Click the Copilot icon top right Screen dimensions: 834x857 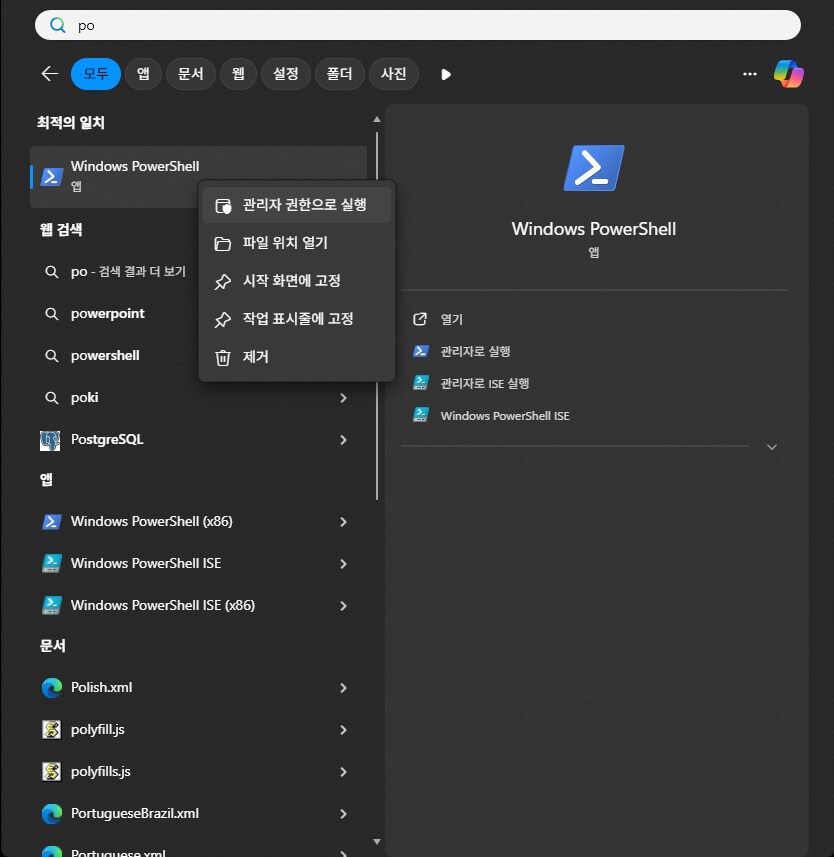pyautogui.click(x=789, y=74)
